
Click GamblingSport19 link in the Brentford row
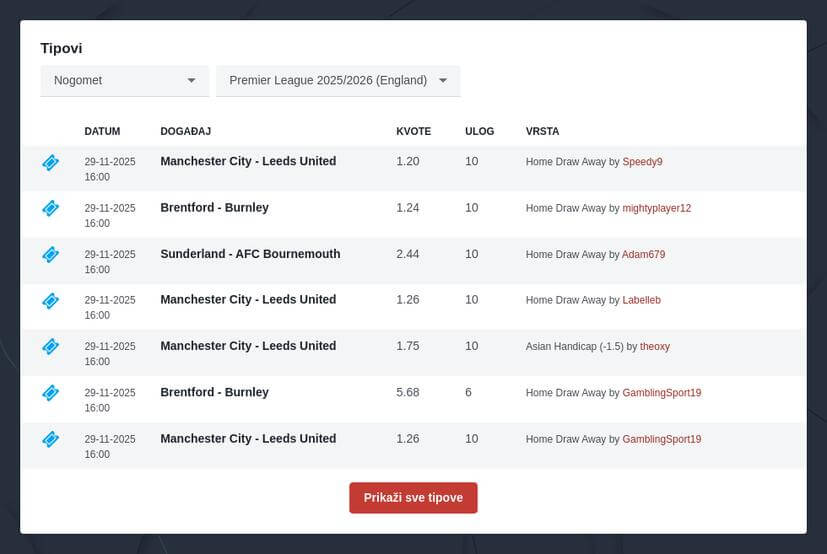(661, 393)
